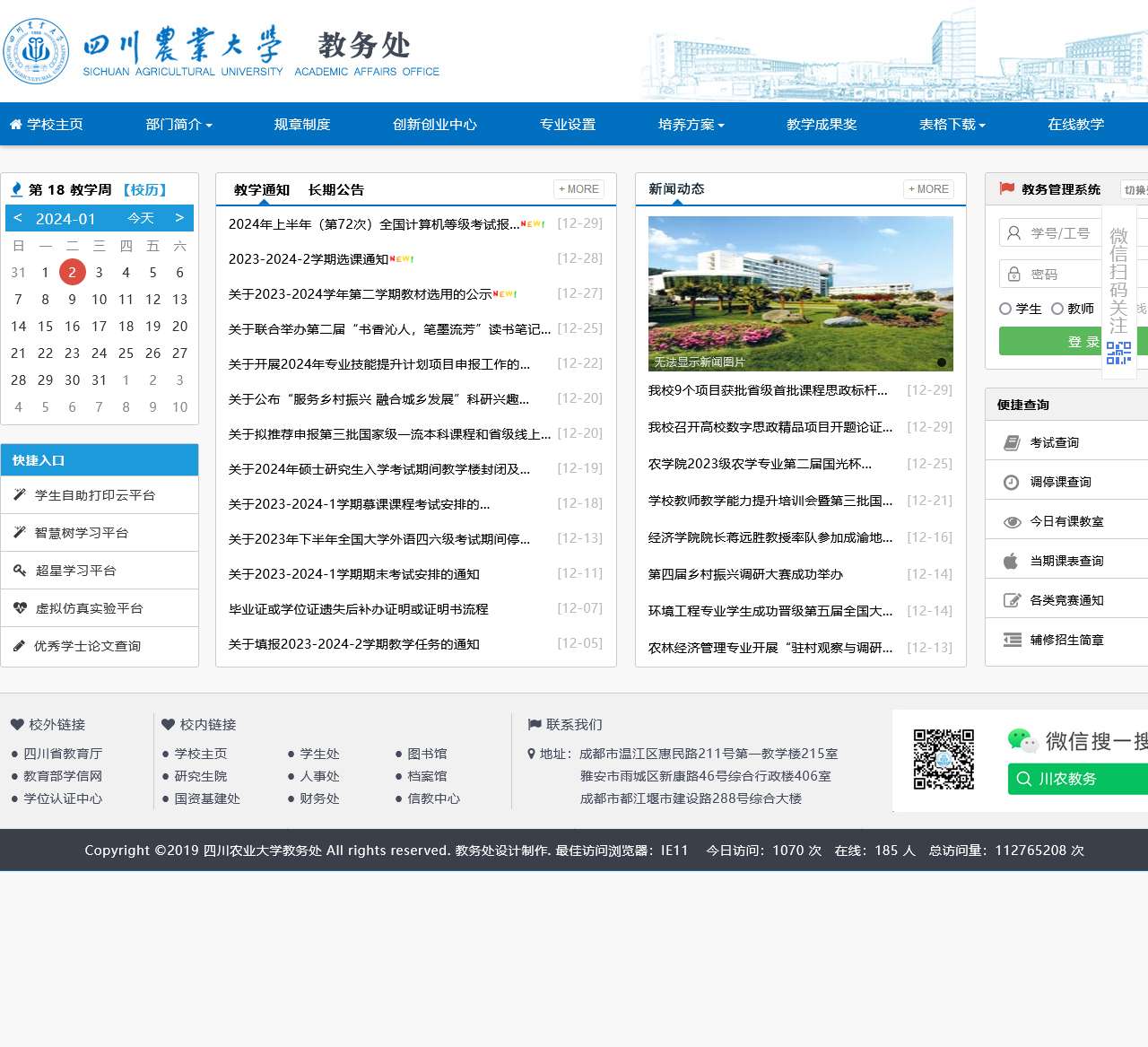The height and width of the screenshot is (1047, 1148).
Task: Click the 调停课查询 clock icon
Action: (x=1012, y=482)
